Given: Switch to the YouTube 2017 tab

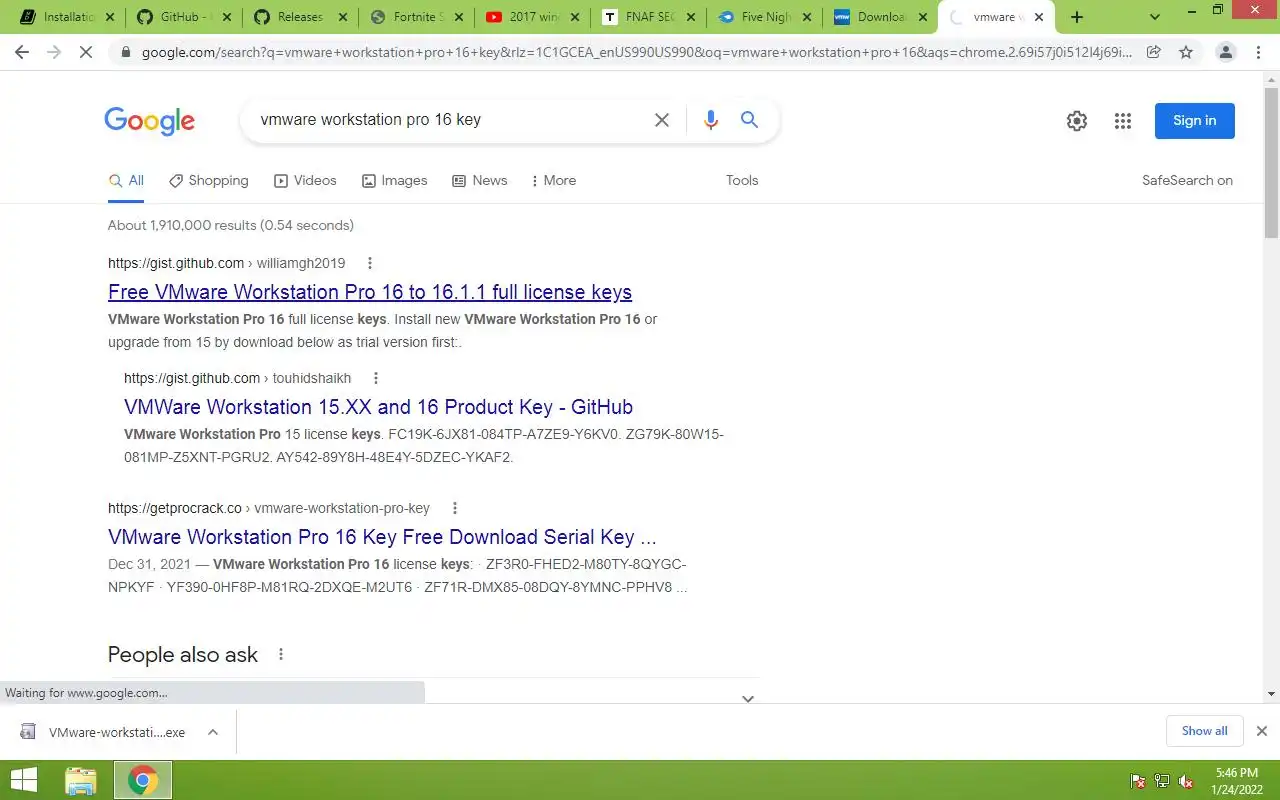Looking at the screenshot, I should point(534,17).
